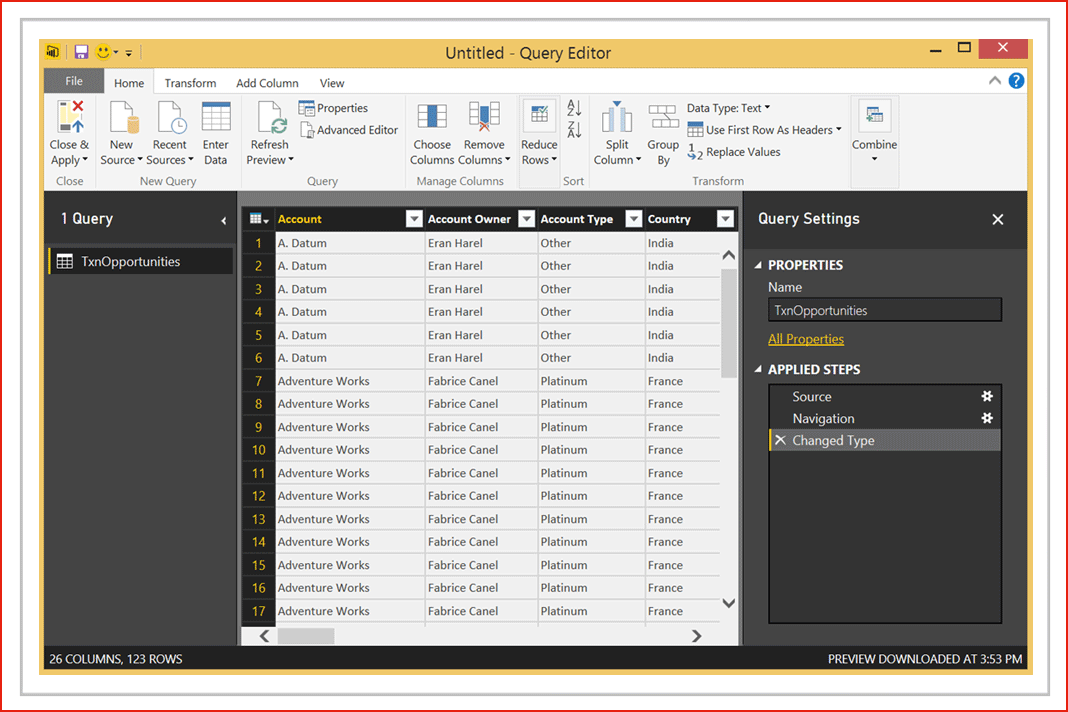
Task: Expand the Data Type: Text dropdown
Action: (729, 108)
